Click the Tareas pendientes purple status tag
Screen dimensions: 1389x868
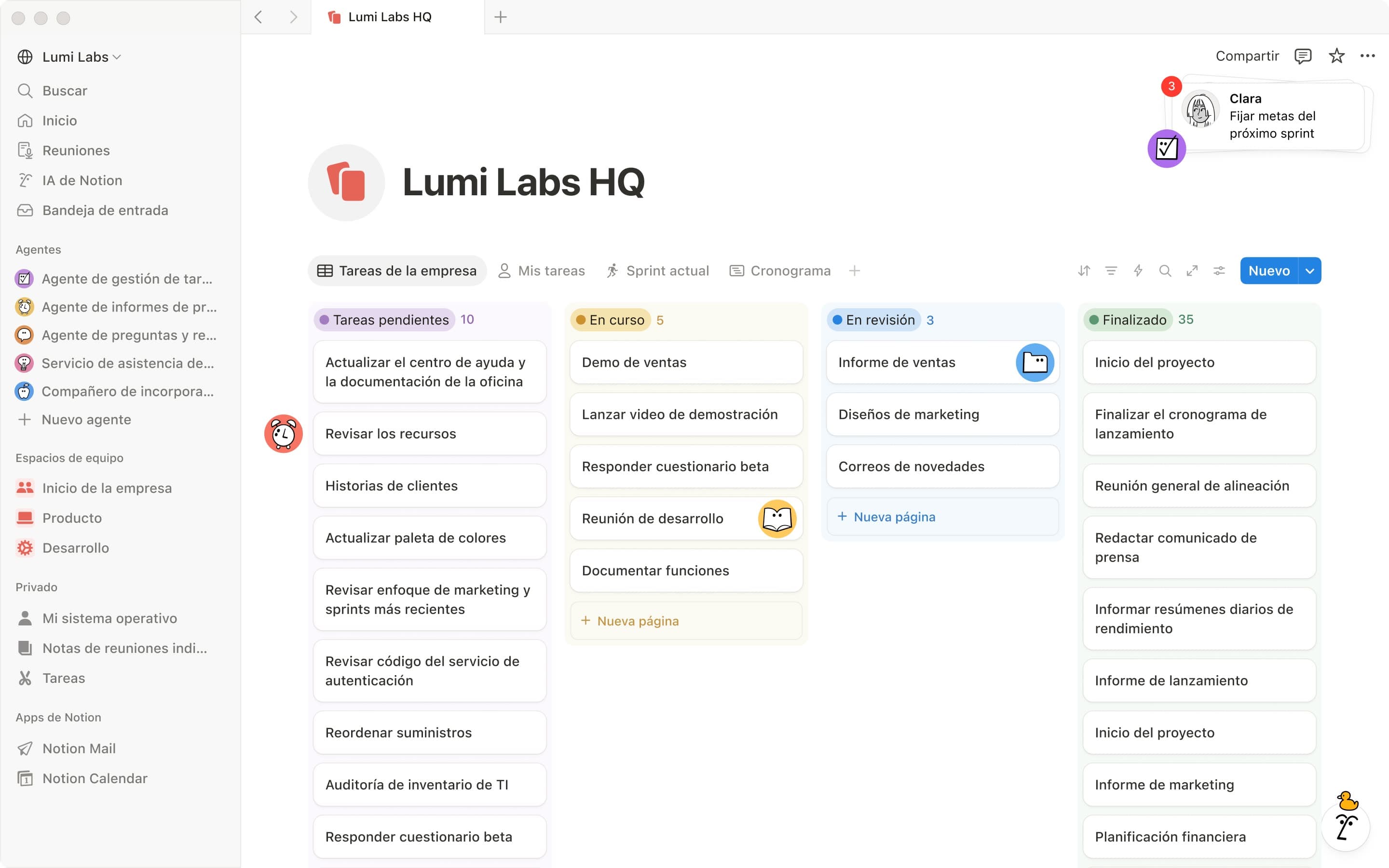tap(384, 320)
